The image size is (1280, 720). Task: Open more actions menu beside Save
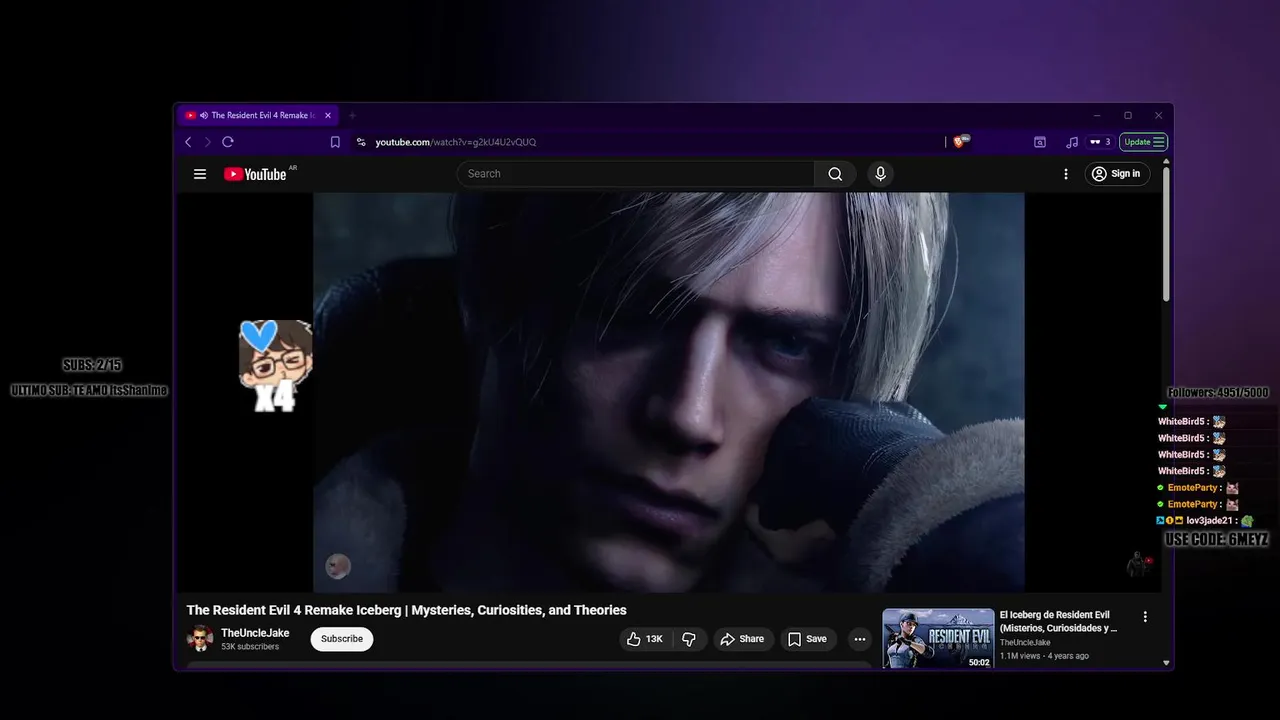tap(859, 639)
